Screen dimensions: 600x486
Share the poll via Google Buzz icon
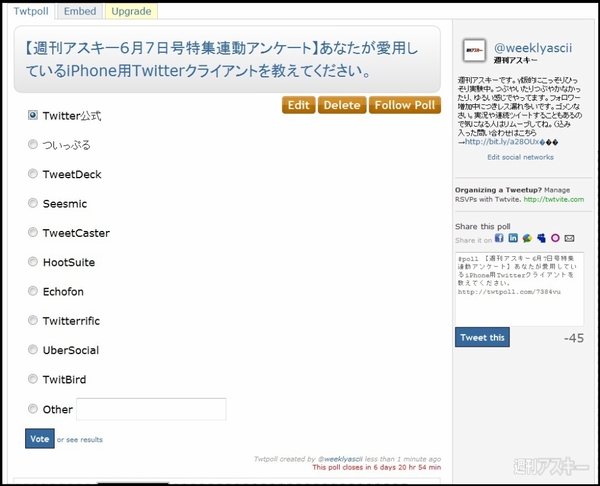pos(527,238)
